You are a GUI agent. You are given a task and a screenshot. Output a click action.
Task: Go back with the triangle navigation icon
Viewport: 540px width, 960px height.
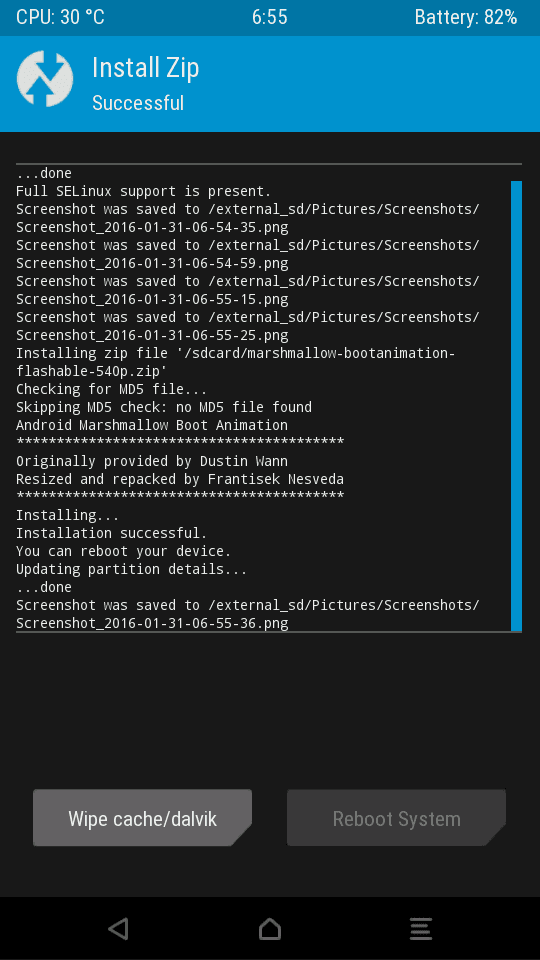pyautogui.click(x=118, y=929)
